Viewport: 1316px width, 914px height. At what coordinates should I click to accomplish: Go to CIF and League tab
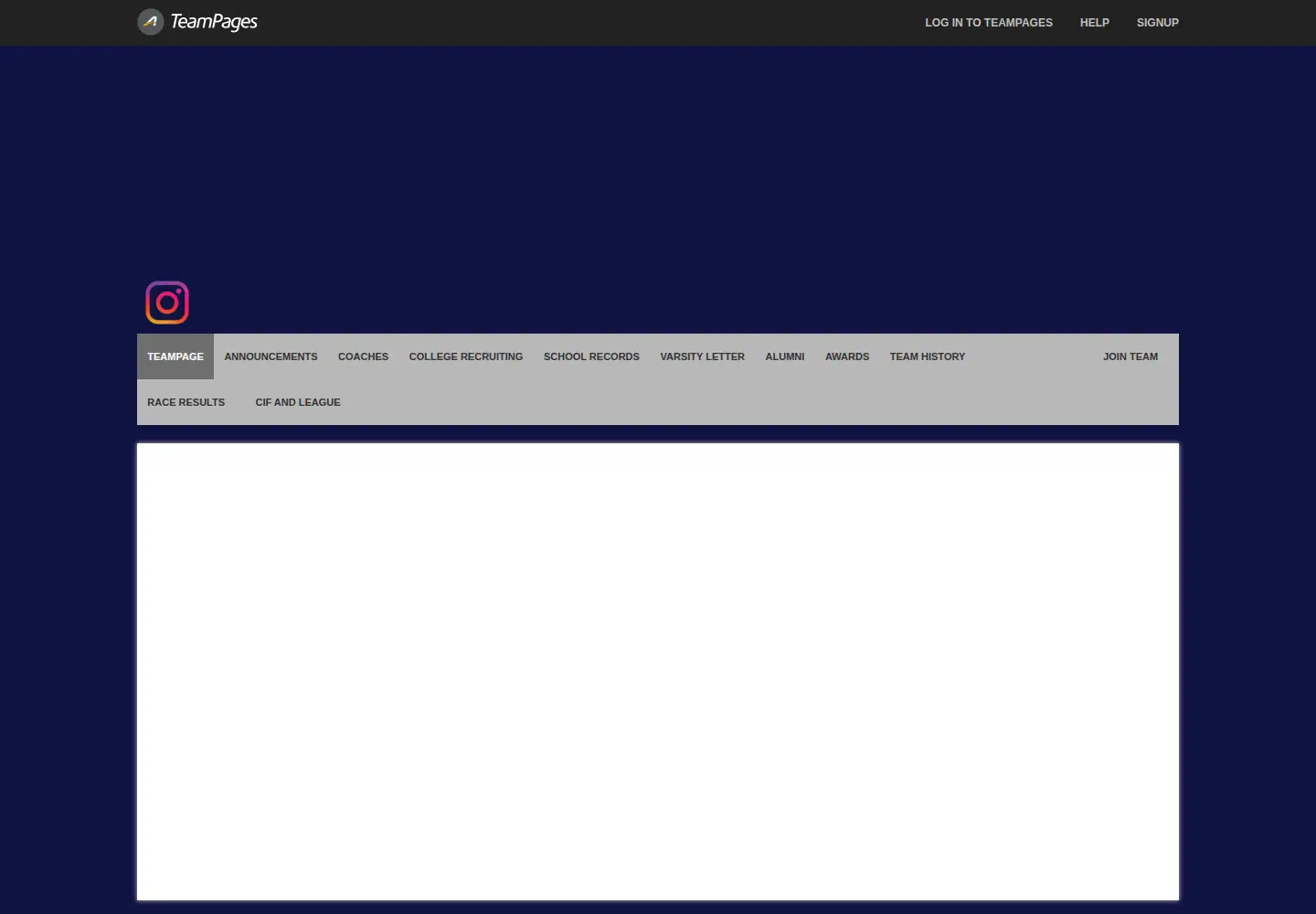[298, 402]
